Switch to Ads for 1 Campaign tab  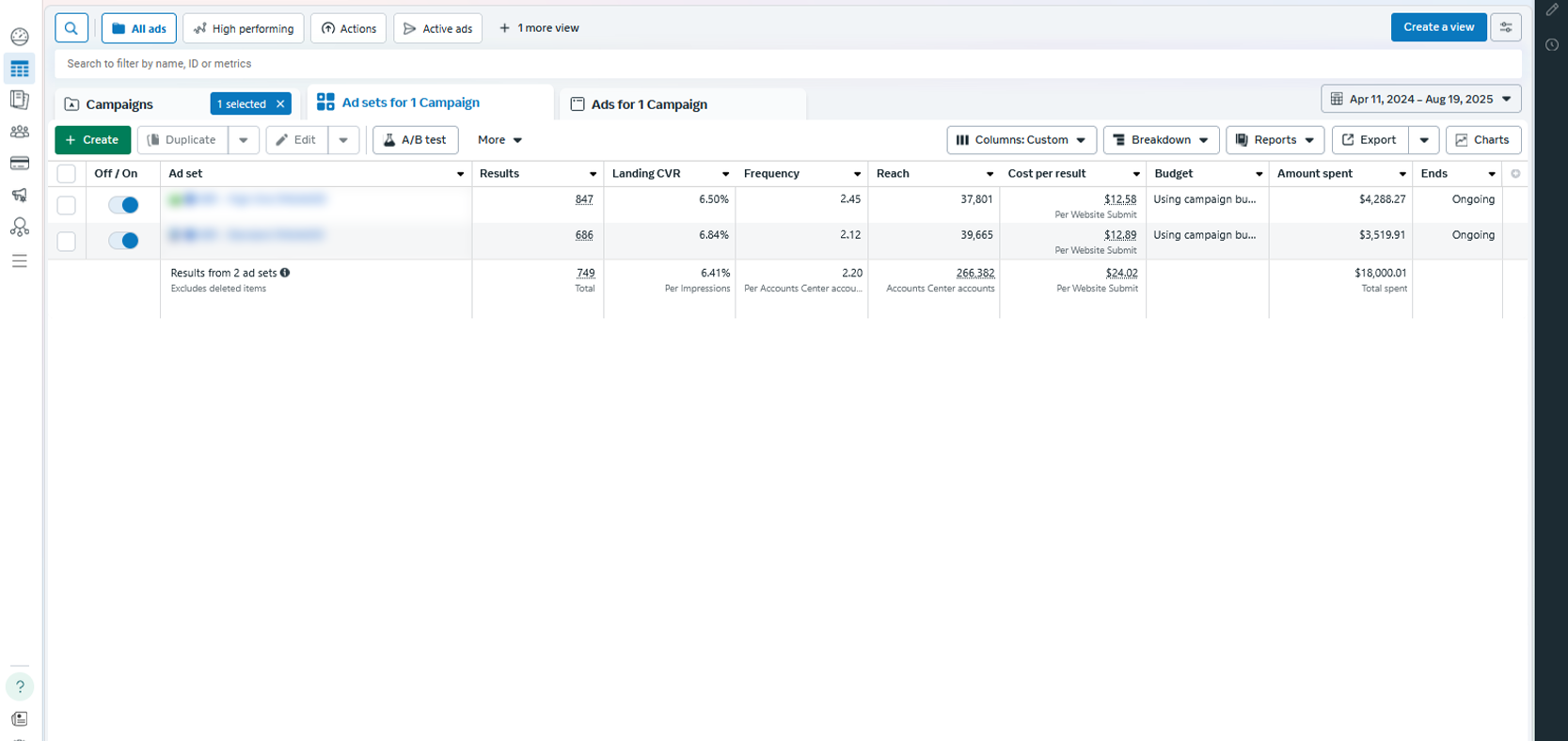649,104
